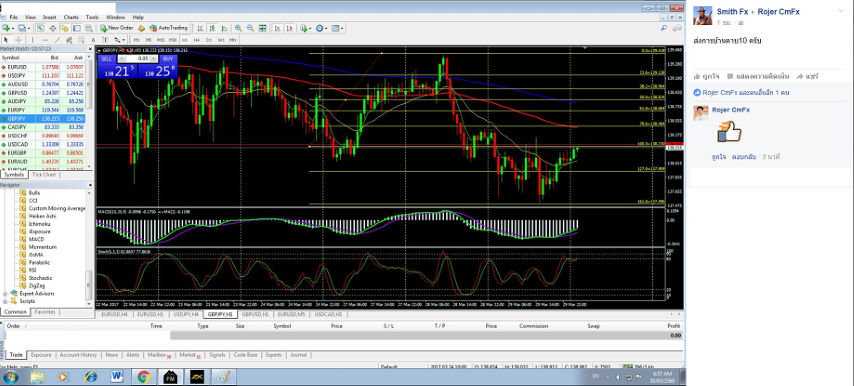Switch chart to M15 timeframe

161,40
